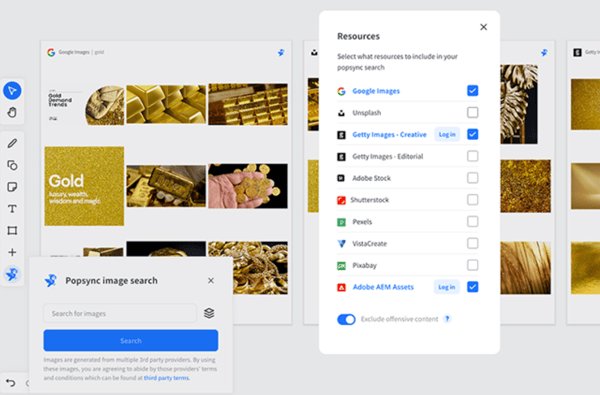Log in to Getty Images Creative
The width and height of the screenshot is (600, 395).
(447, 134)
